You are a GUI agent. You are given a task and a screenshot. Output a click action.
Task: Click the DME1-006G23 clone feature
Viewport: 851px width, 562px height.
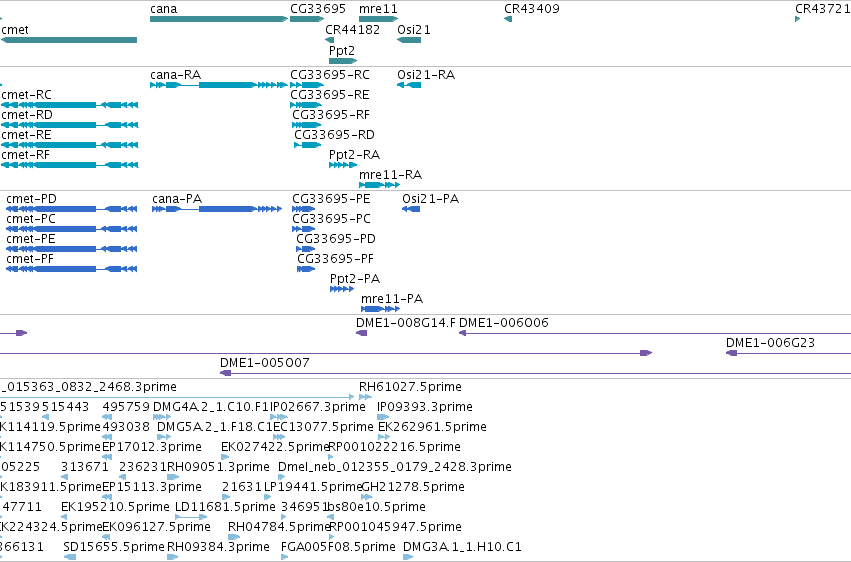click(789, 353)
